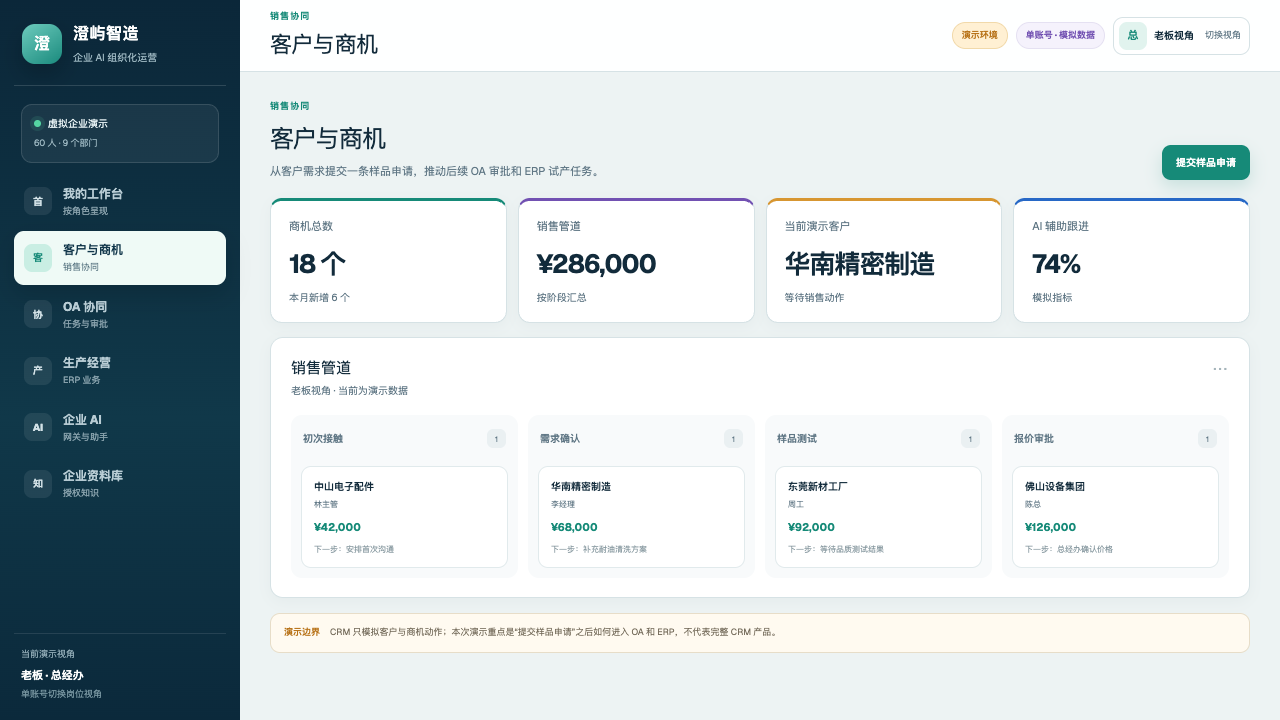This screenshot has height=720, width=1280.
Task: Click the 样品测试 count badge
Action: click(x=970, y=438)
